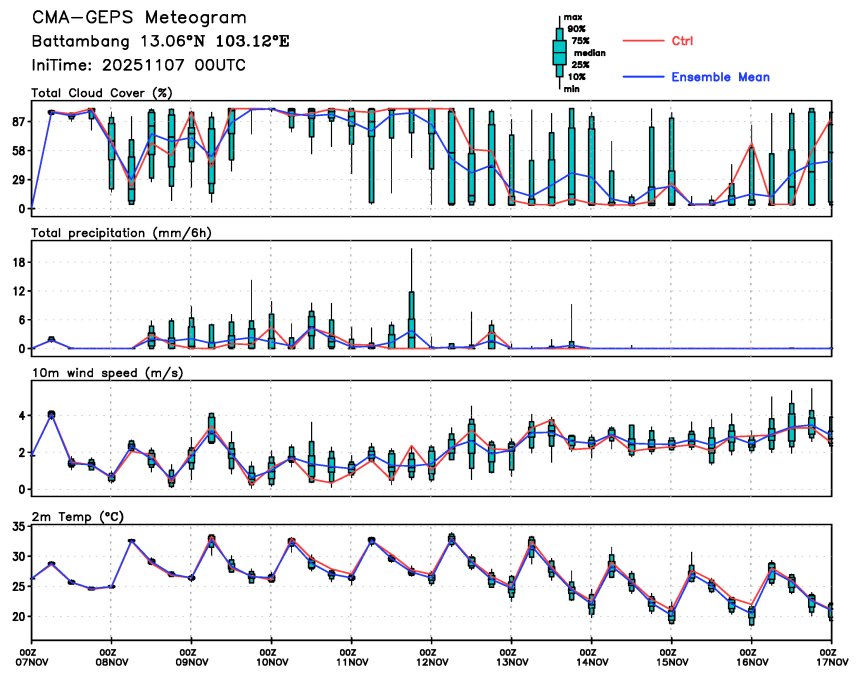Image resolution: width=860 pixels, height=678 pixels.
Task: Click the '25%' legend label
Action: 580,65
